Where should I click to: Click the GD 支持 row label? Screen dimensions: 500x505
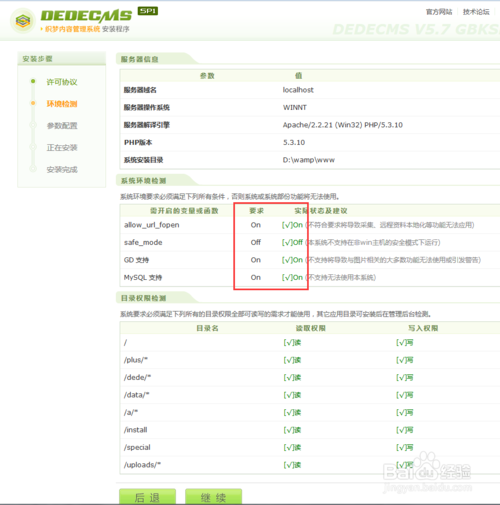coord(136,260)
